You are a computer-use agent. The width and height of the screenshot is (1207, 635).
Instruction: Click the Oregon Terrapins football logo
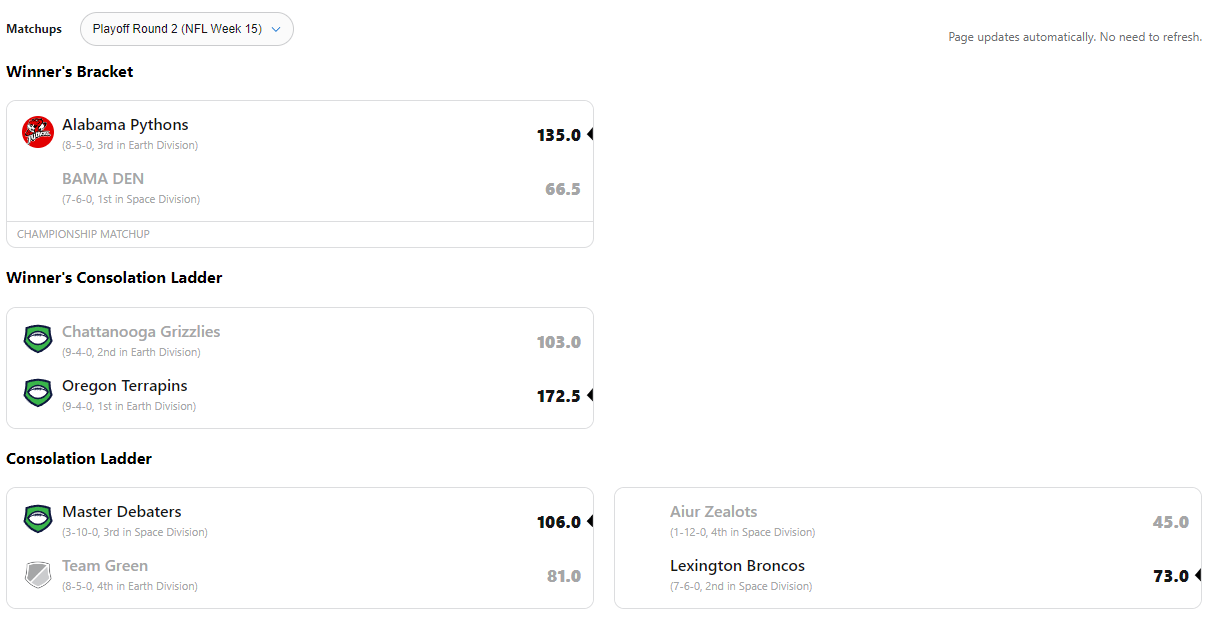tap(38, 393)
